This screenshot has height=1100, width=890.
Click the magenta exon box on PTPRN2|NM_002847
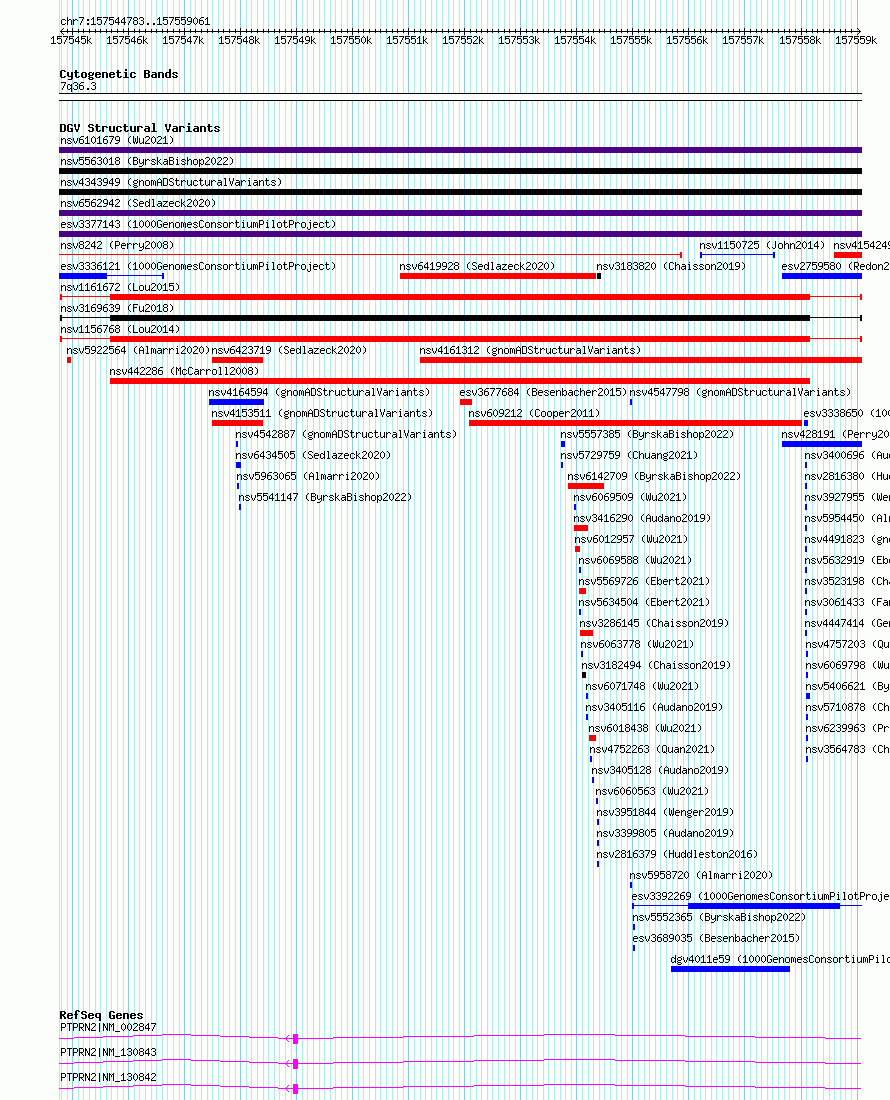click(x=295, y=1040)
